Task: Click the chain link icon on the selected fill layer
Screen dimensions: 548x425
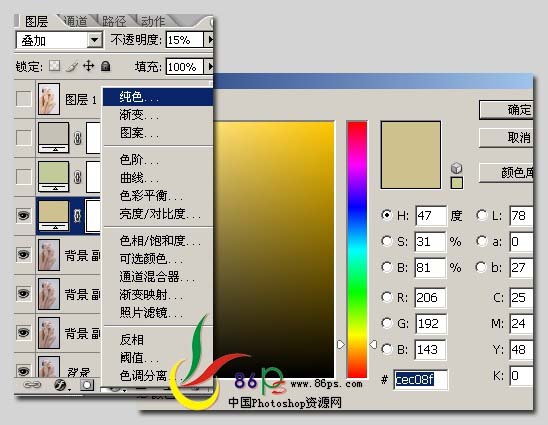Action: (77, 216)
